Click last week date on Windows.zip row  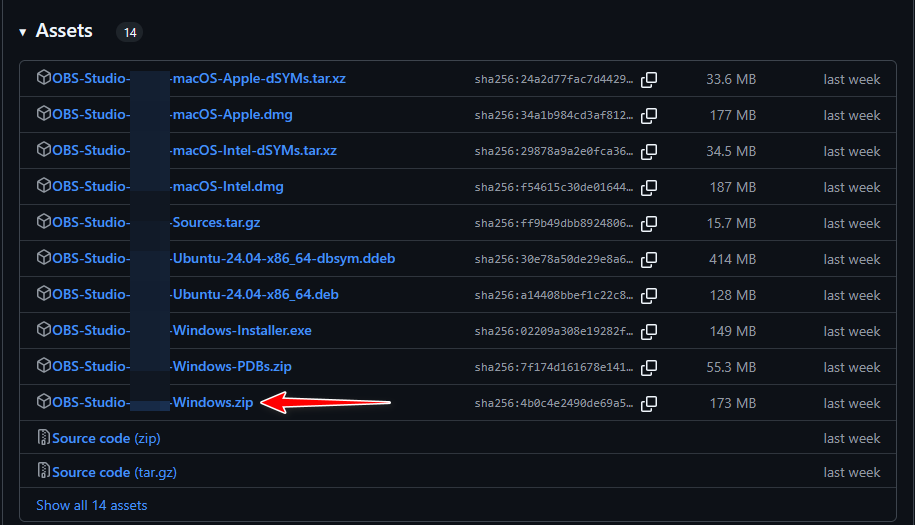click(851, 403)
